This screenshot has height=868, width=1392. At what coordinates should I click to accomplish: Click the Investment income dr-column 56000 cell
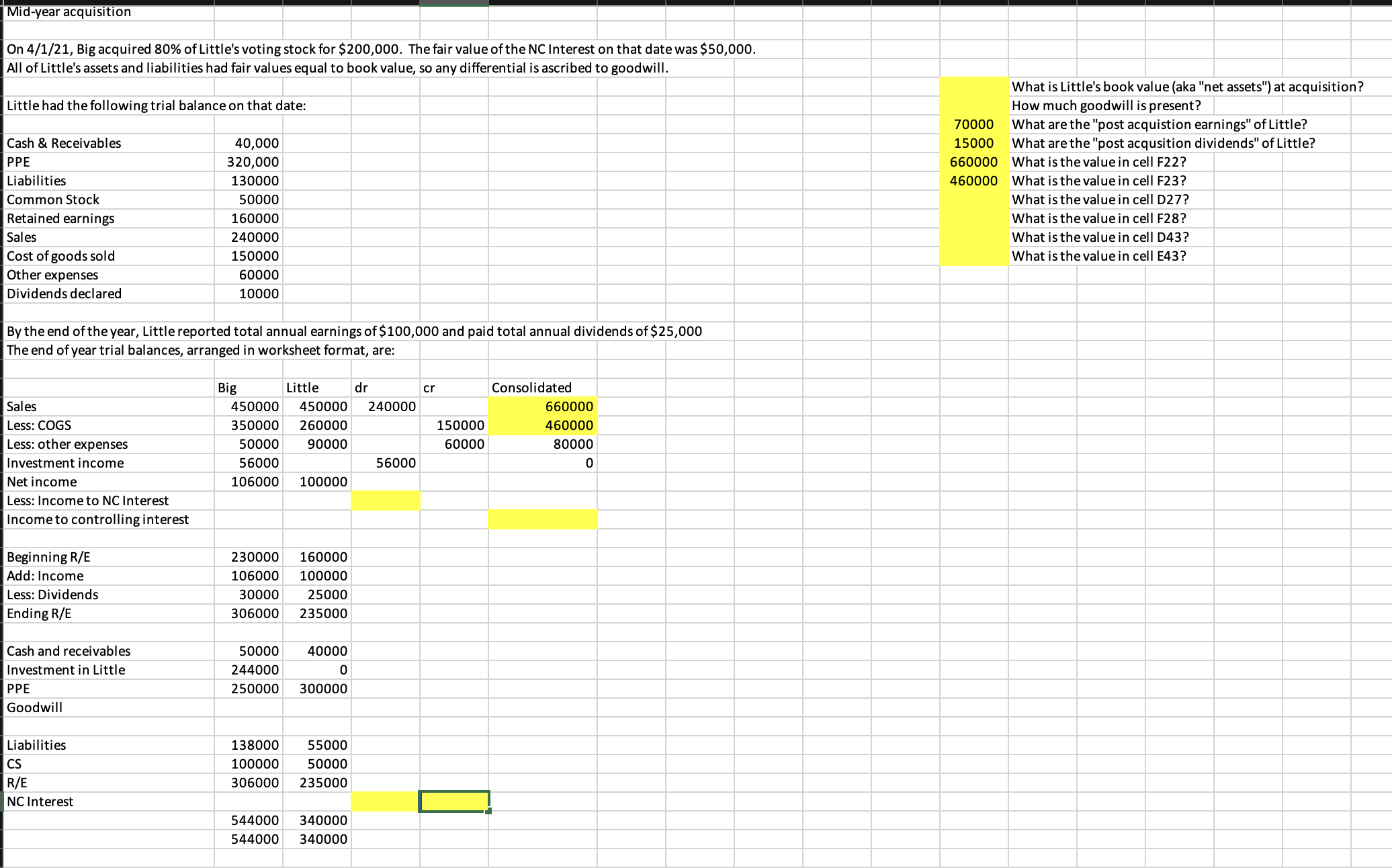(x=396, y=463)
